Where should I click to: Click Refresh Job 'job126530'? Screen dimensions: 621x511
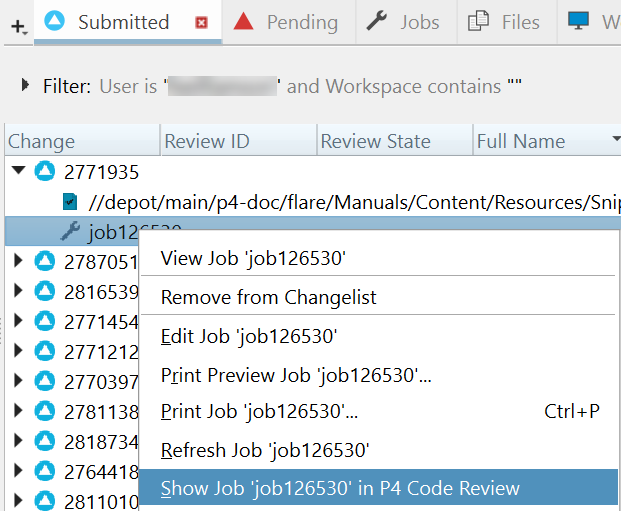265,450
